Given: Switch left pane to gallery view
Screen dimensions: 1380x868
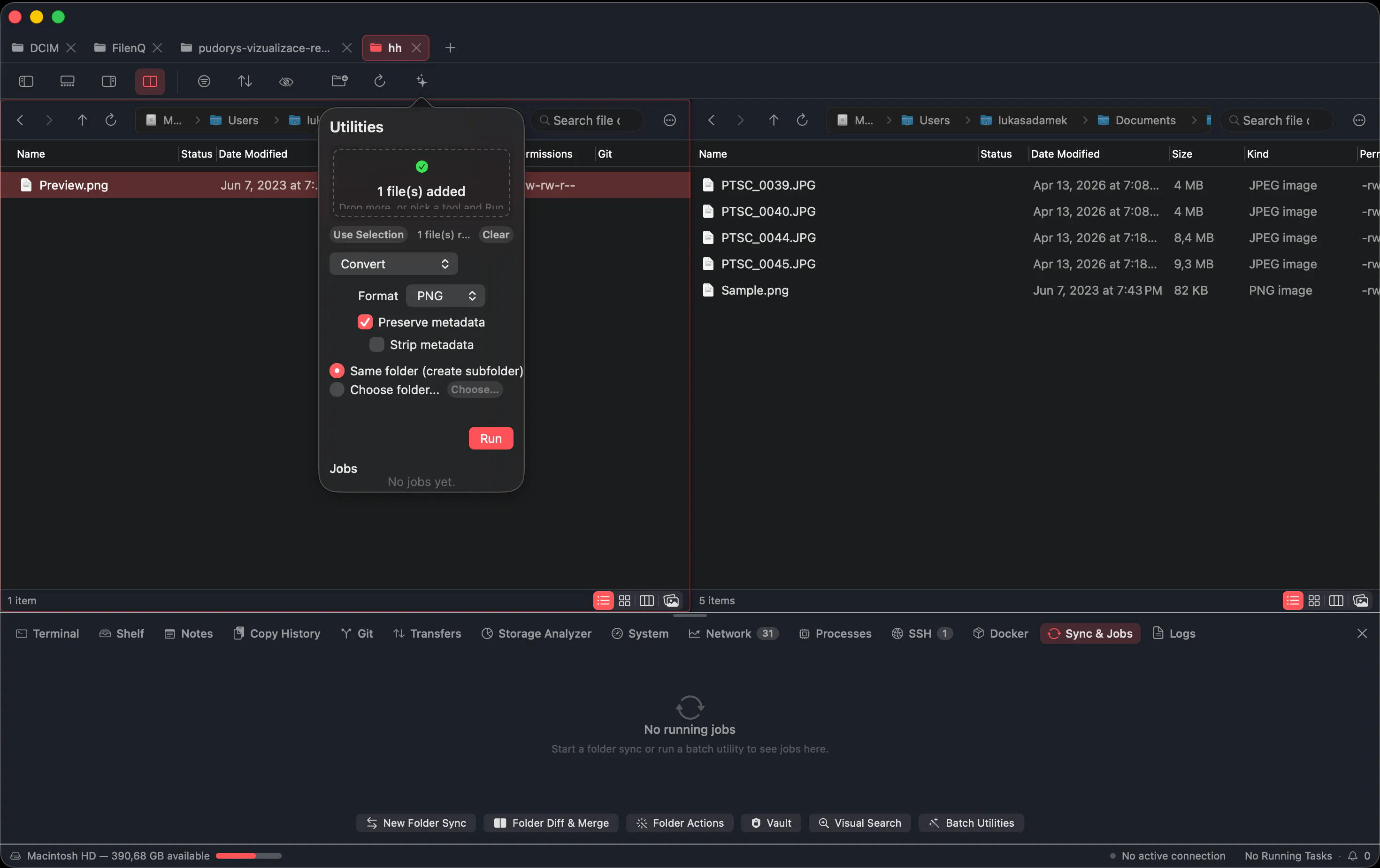Looking at the screenshot, I should pos(671,601).
